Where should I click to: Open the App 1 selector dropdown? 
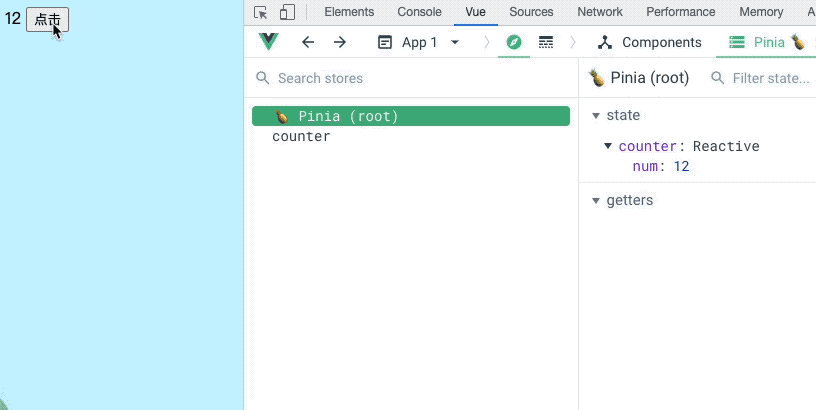pyautogui.click(x=418, y=42)
